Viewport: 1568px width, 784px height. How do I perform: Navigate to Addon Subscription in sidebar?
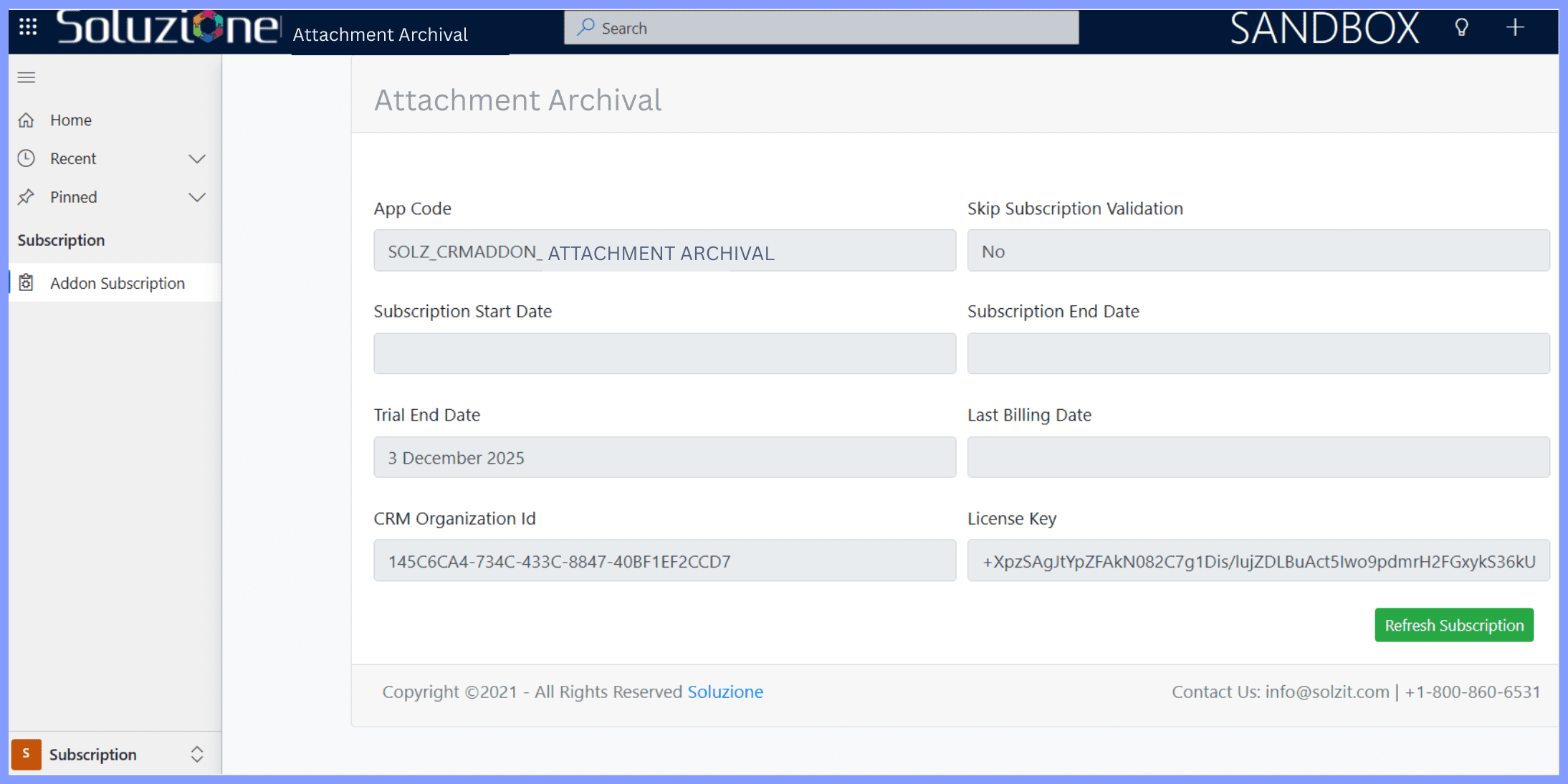pos(117,282)
